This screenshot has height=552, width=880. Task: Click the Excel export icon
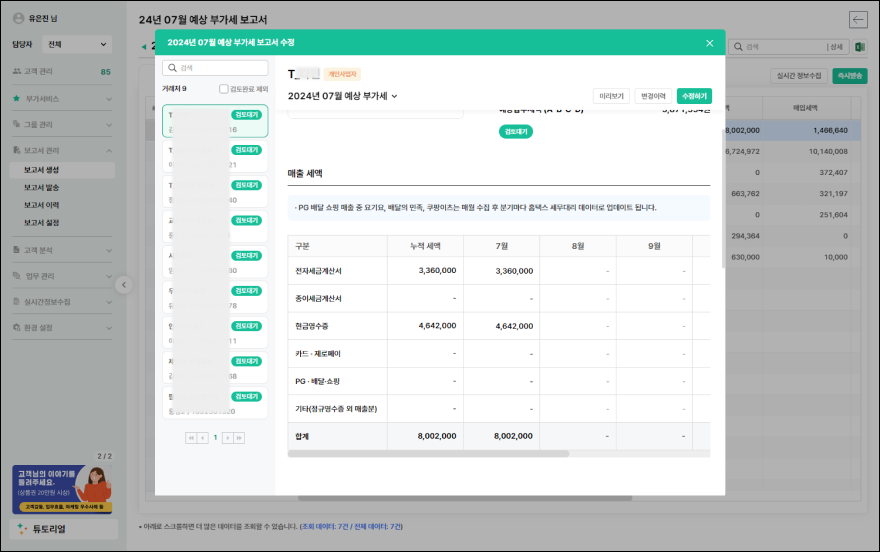859,46
